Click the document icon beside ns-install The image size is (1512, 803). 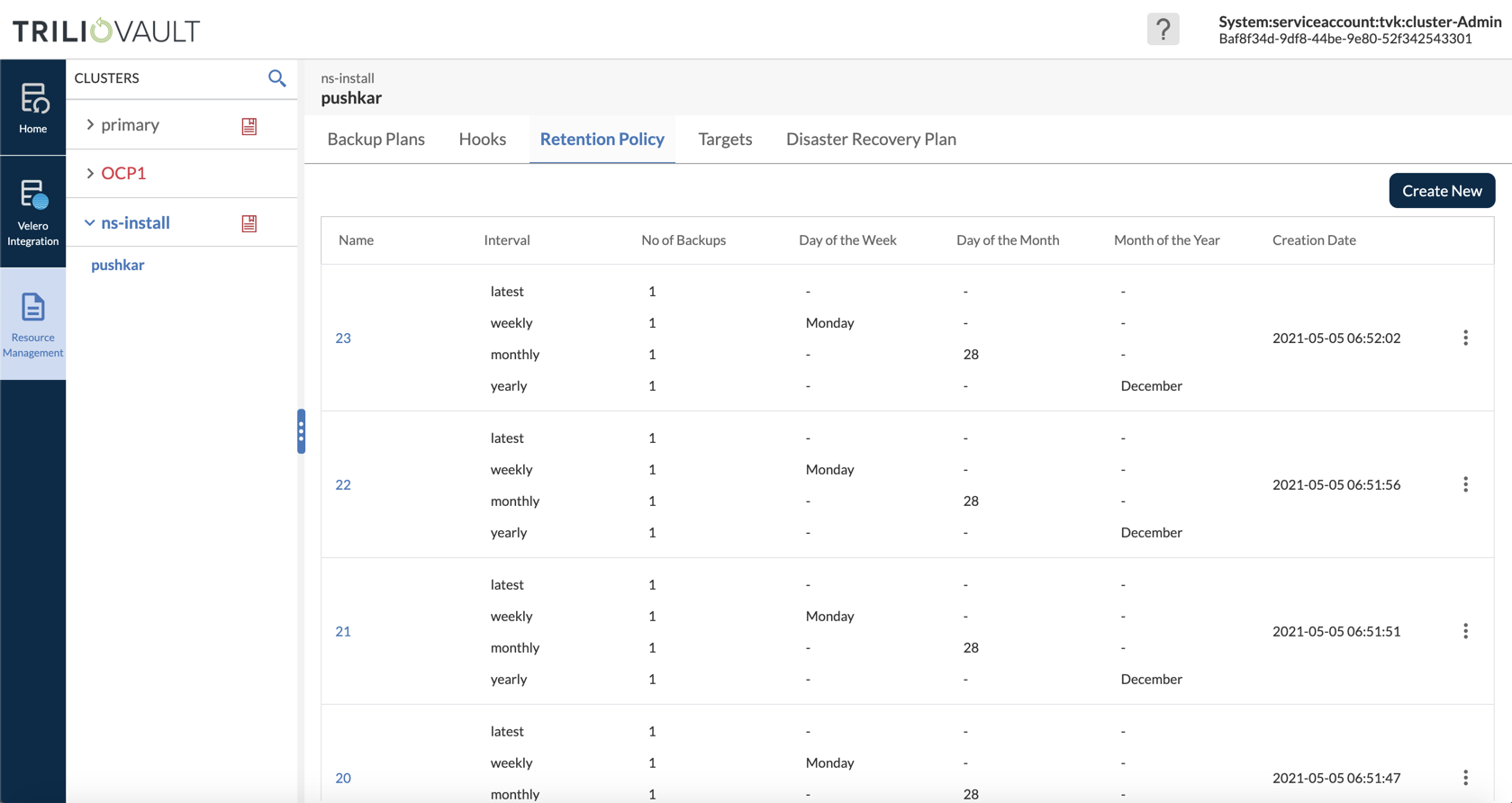249,223
